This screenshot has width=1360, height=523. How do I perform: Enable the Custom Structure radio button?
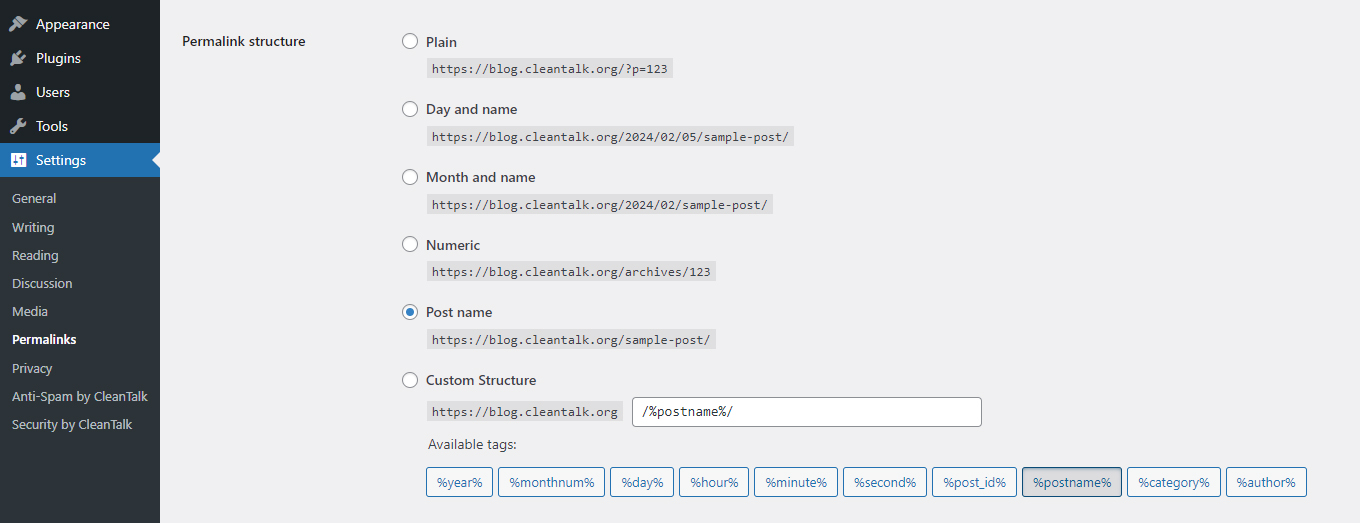(x=410, y=380)
